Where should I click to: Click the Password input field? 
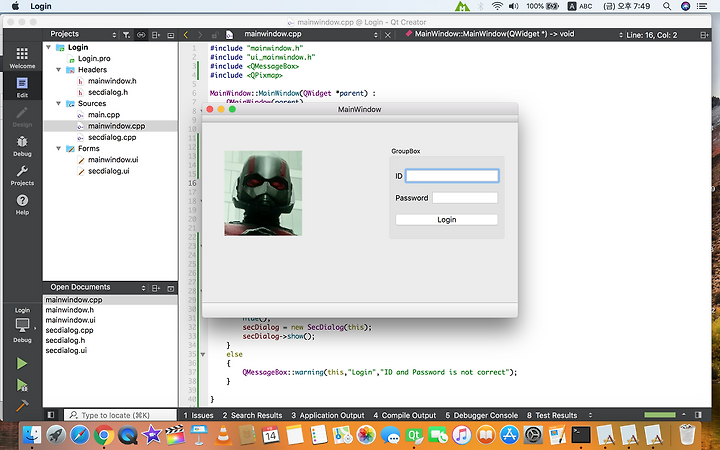[x=465, y=198]
